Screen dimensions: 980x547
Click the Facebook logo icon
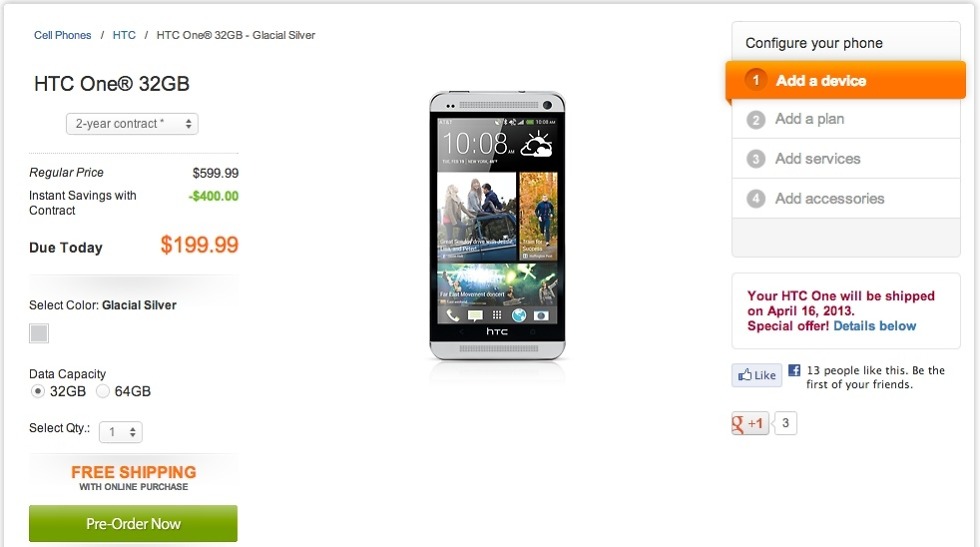(x=794, y=371)
